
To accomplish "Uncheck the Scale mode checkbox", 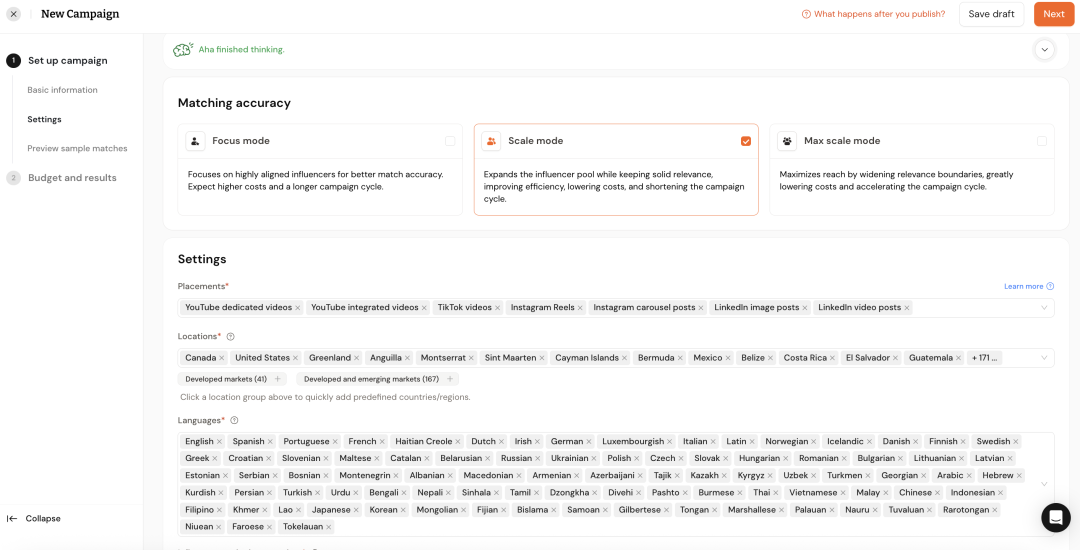I will click(x=746, y=141).
